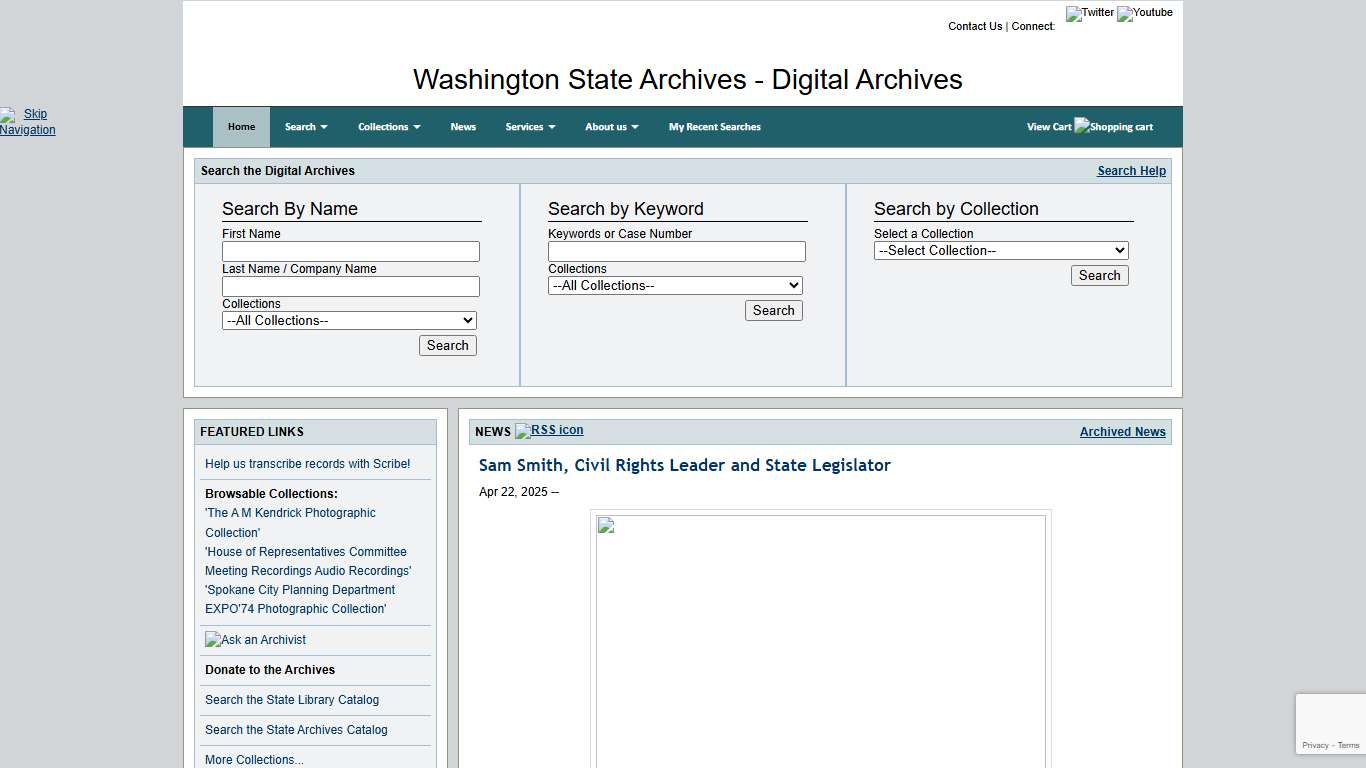
Task: Open the Archived News link
Action: pos(1122,431)
